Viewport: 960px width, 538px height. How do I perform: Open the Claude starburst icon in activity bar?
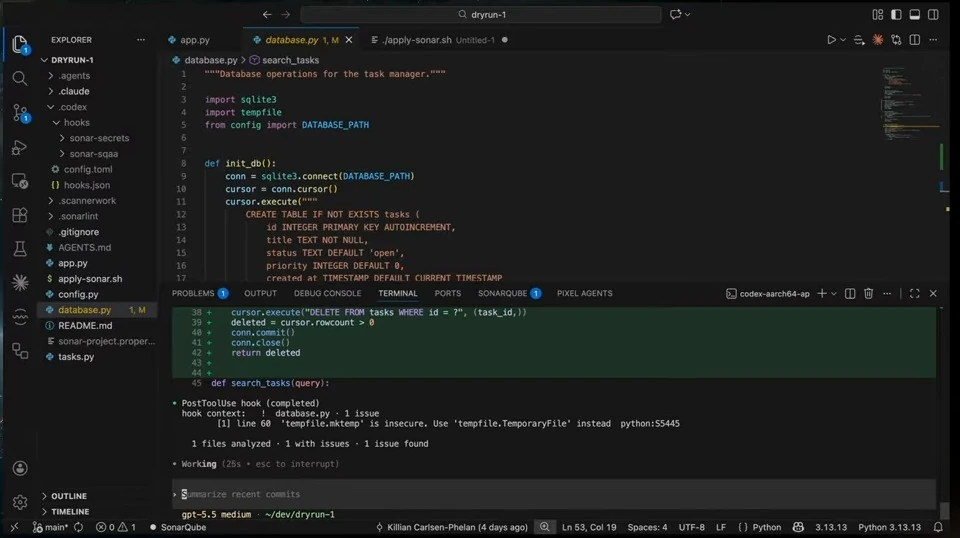[x=20, y=282]
